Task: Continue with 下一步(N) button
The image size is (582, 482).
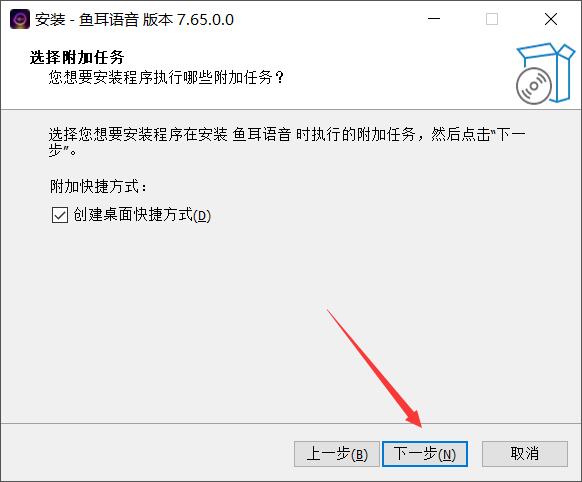Action: 425,454
